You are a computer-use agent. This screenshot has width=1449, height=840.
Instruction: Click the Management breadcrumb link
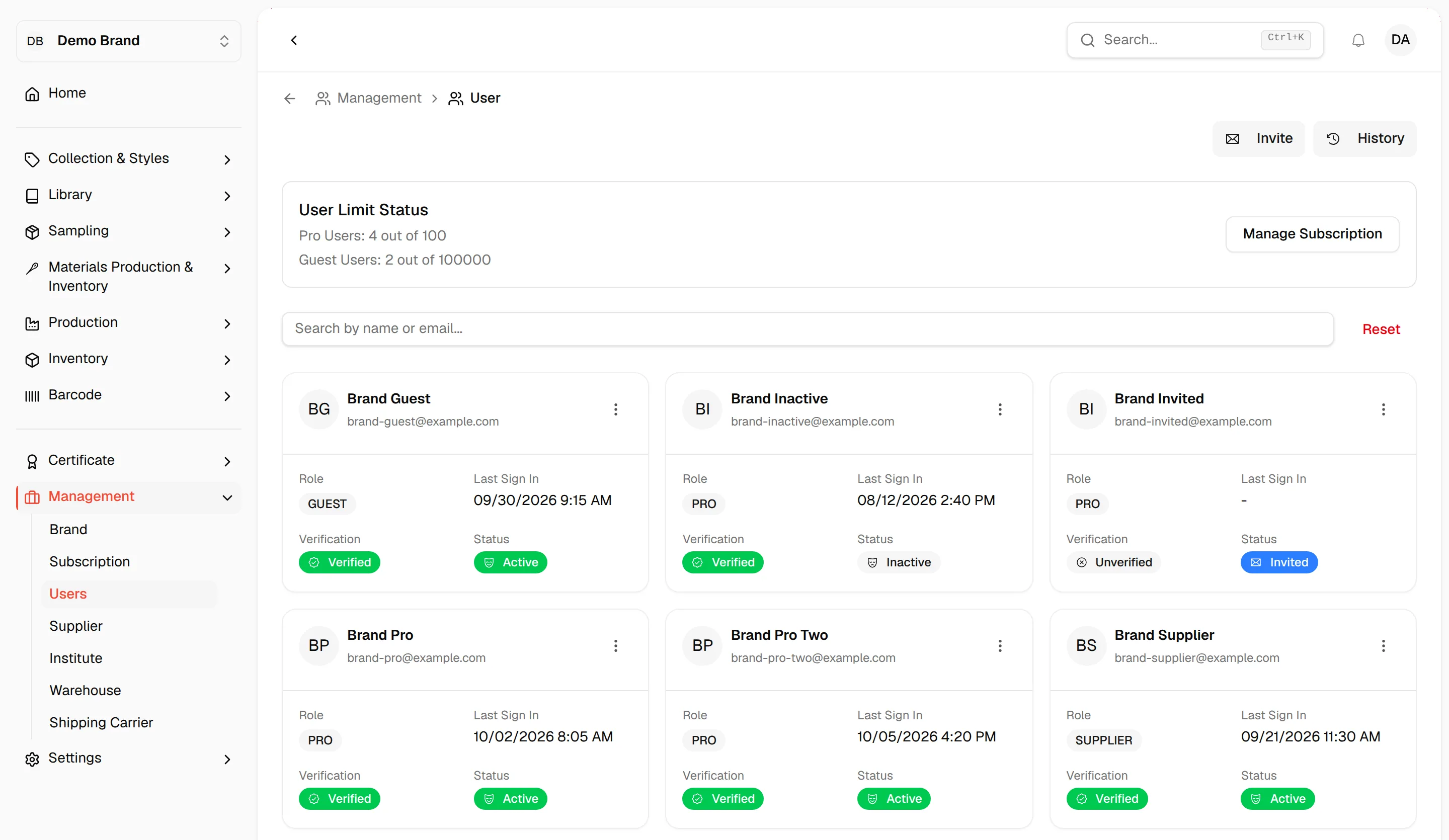(x=379, y=98)
